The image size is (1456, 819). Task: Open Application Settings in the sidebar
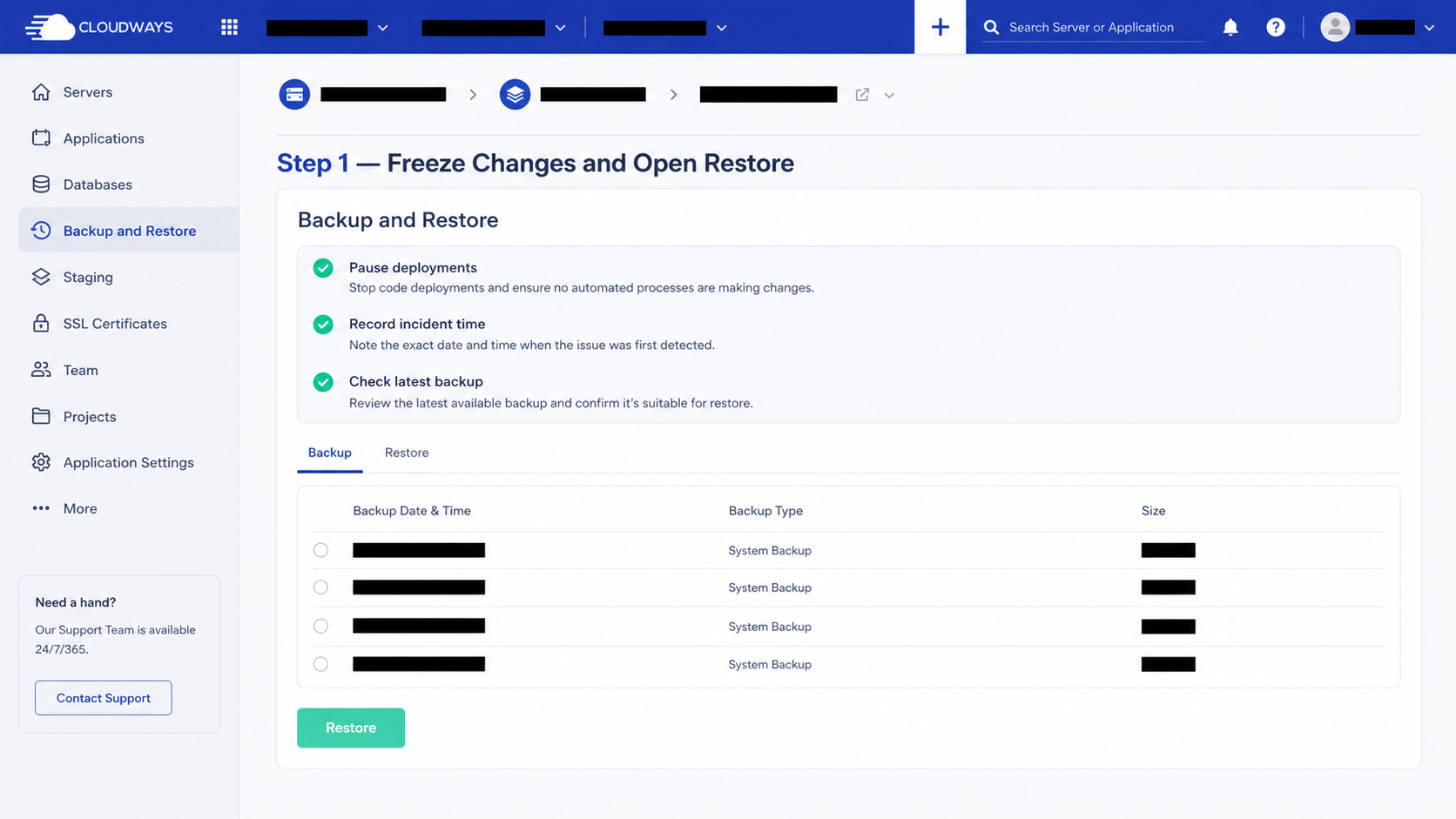pos(128,462)
